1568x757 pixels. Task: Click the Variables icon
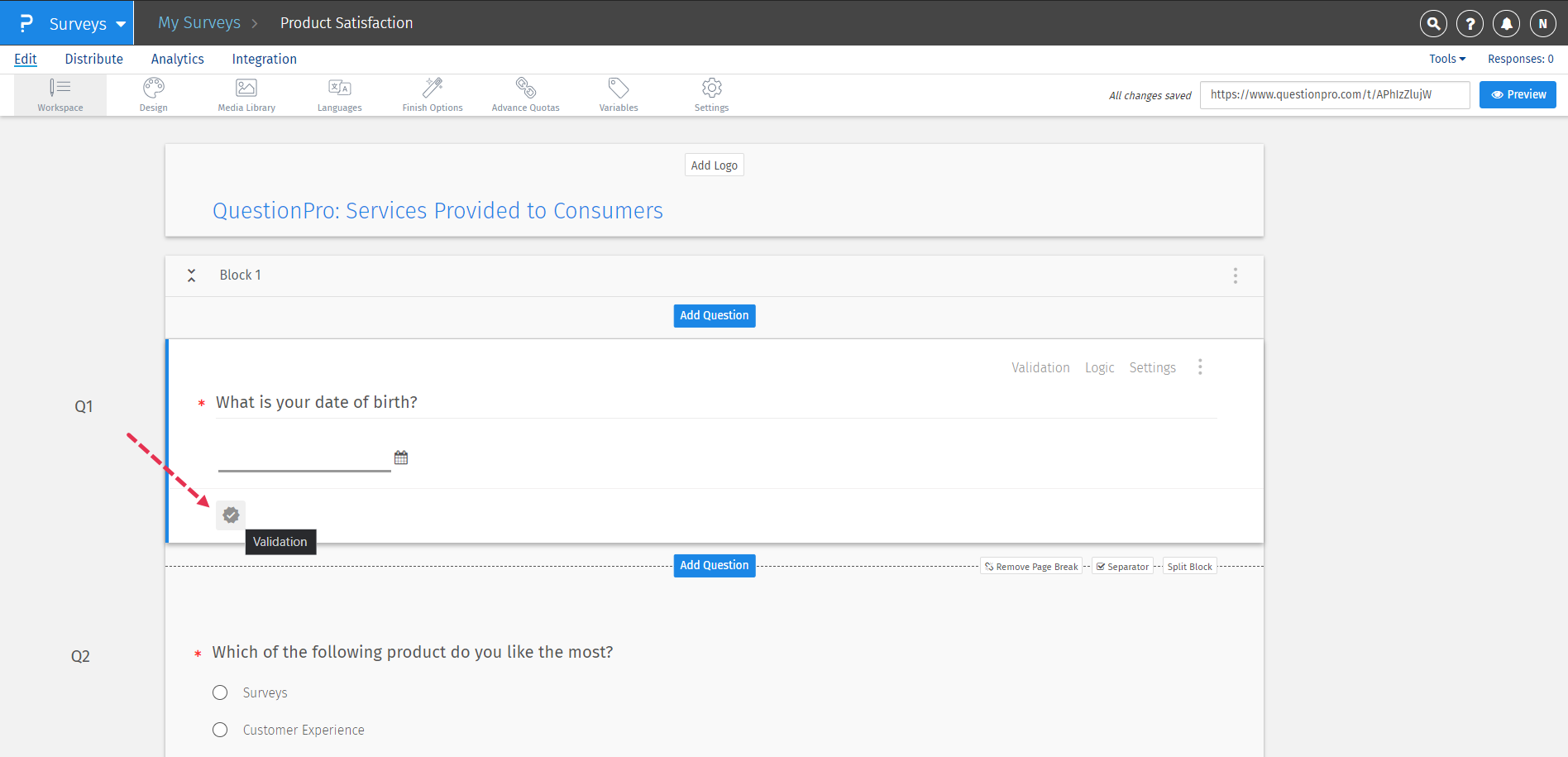(618, 93)
